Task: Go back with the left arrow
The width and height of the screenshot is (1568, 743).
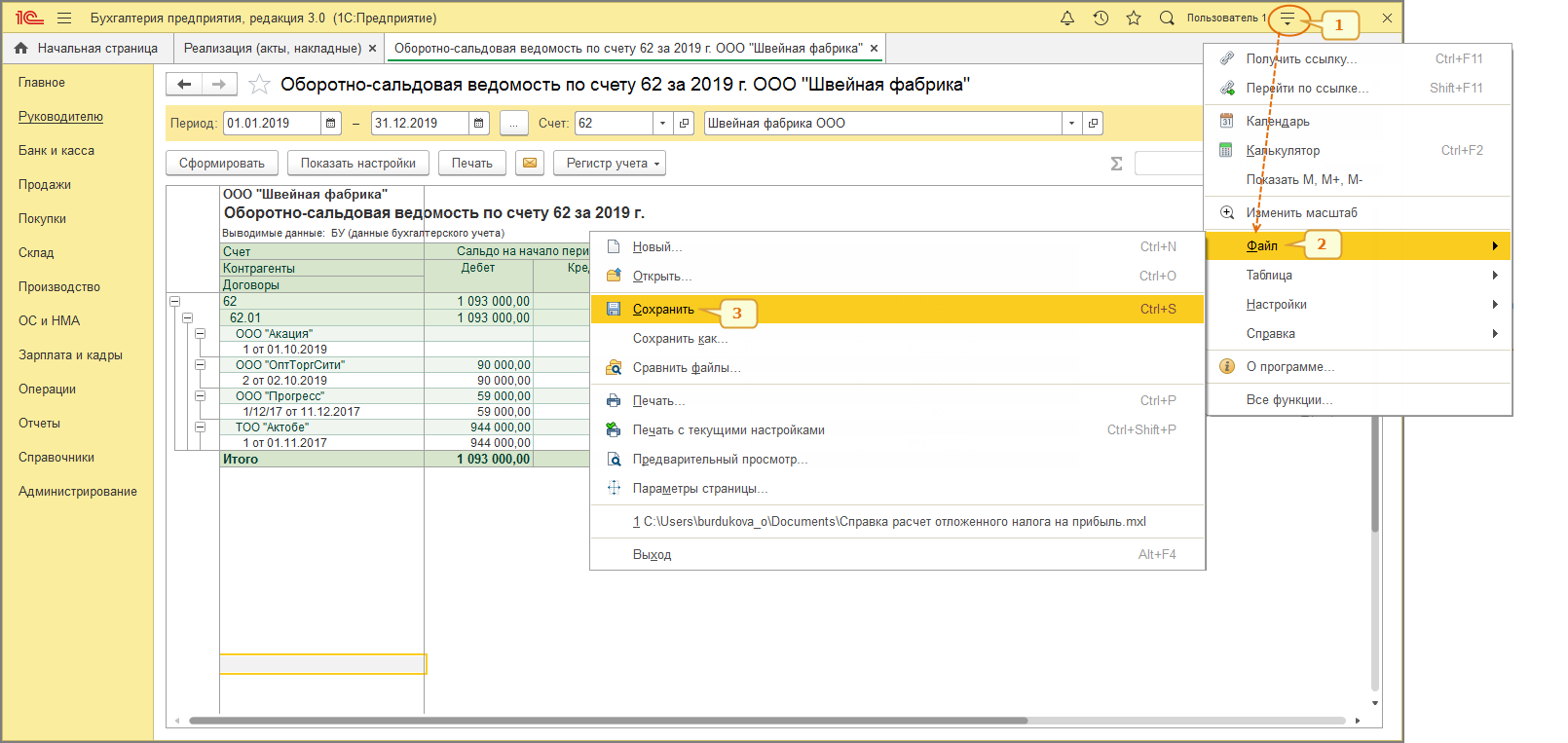Action: (x=184, y=84)
